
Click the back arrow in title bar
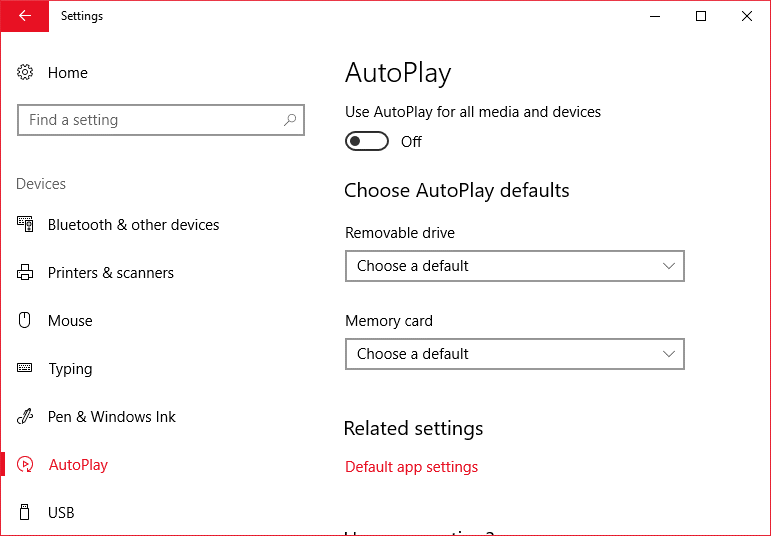pyautogui.click(x=24, y=16)
